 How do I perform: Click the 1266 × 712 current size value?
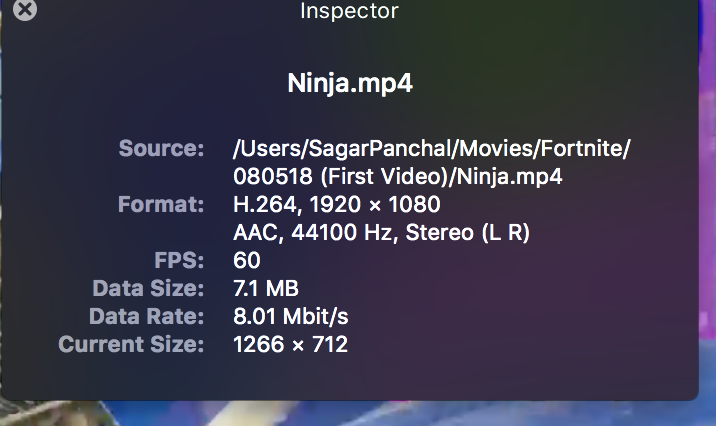click(x=290, y=345)
